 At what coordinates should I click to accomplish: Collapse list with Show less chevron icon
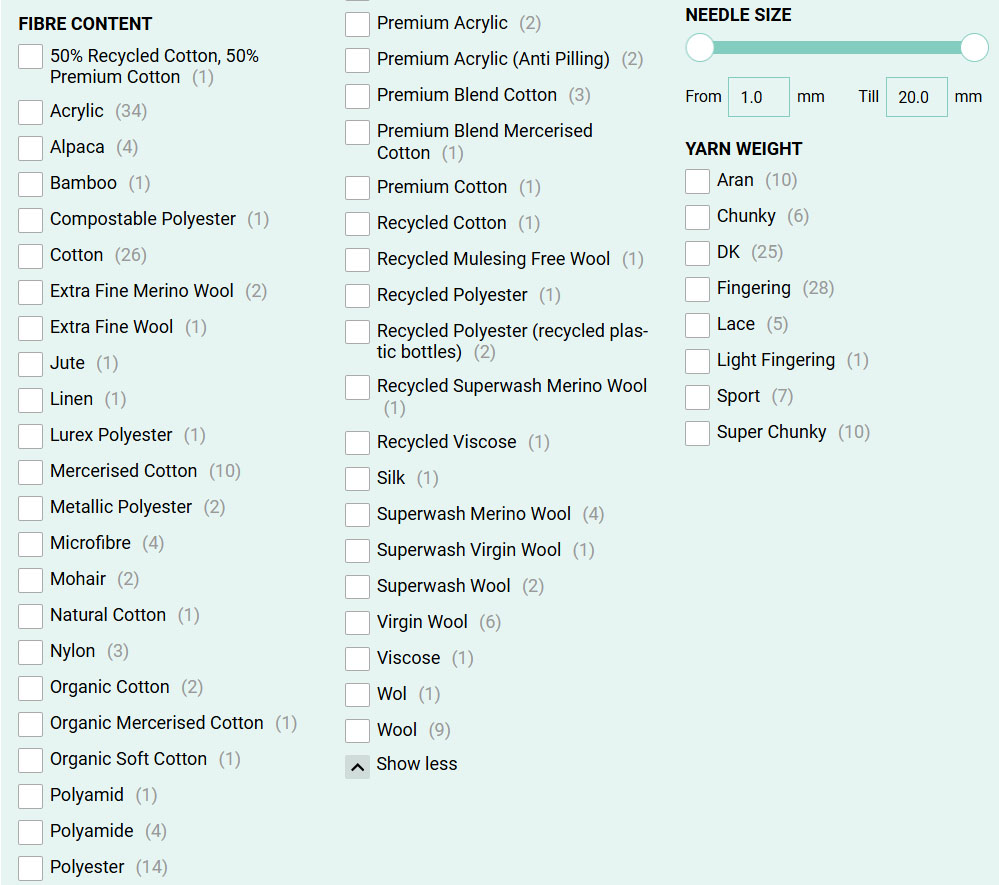click(x=357, y=766)
